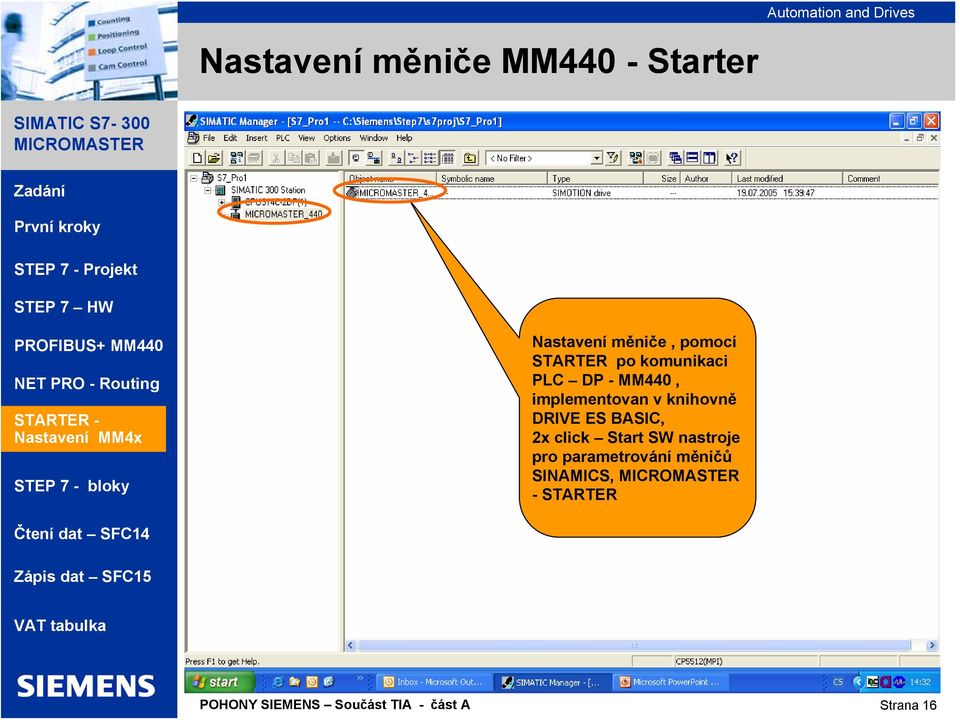Open the Insert menu
Screen dimensions: 960x720
pyautogui.click(x=257, y=138)
